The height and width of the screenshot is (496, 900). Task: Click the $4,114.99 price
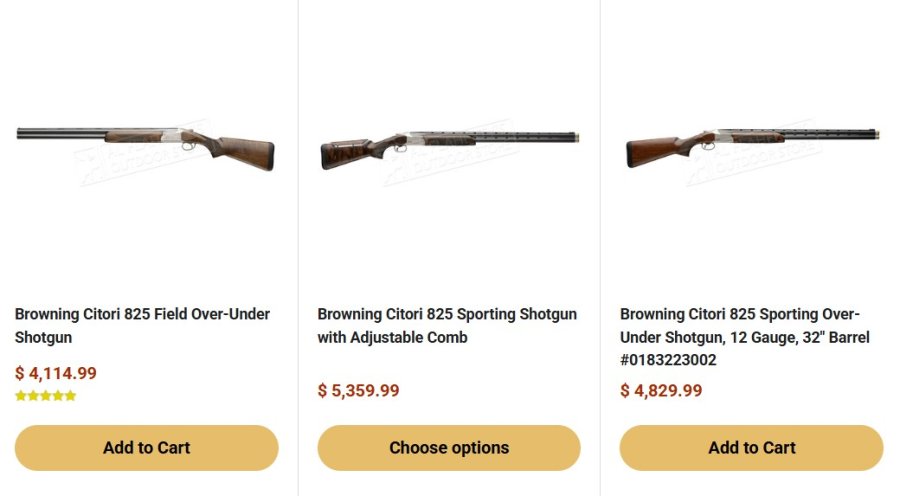tap(56, 374)
